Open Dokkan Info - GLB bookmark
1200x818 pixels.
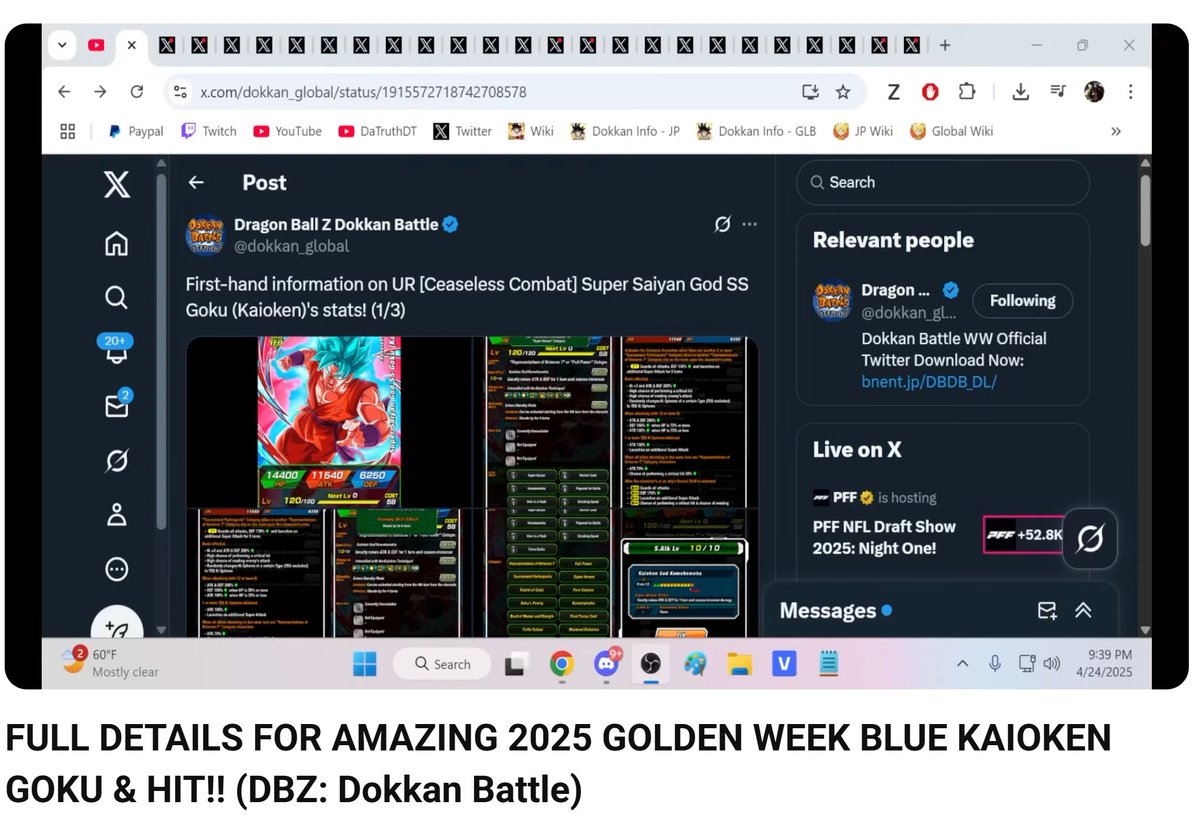coord(756,131)
